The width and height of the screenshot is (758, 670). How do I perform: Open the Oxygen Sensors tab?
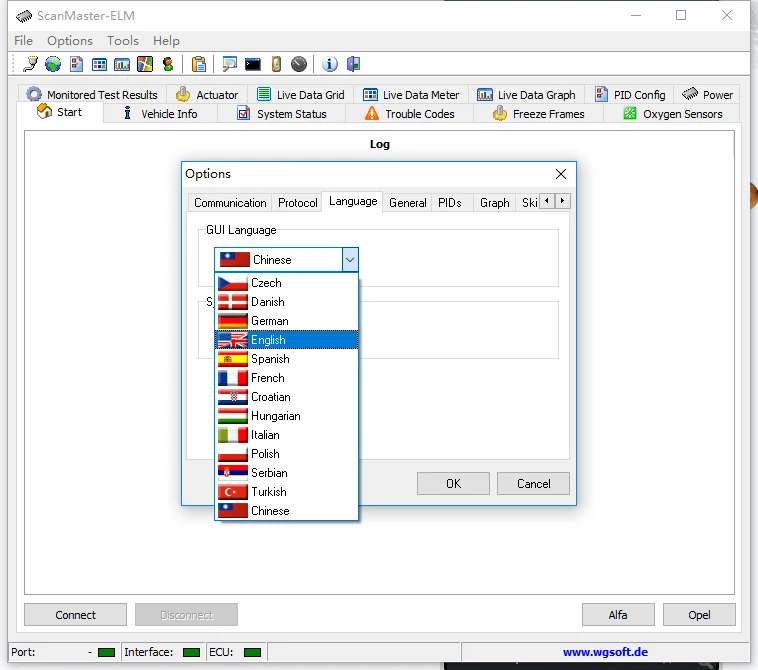[x=672, y=114]
